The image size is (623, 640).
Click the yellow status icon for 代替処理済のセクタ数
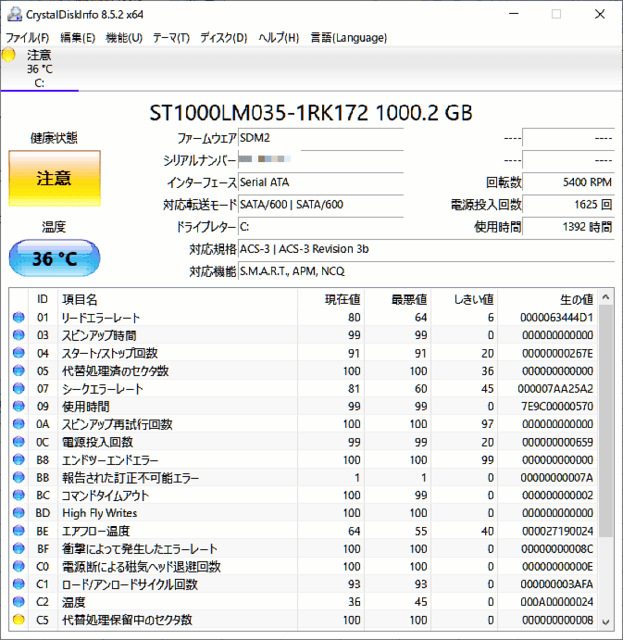coord(18,371)
